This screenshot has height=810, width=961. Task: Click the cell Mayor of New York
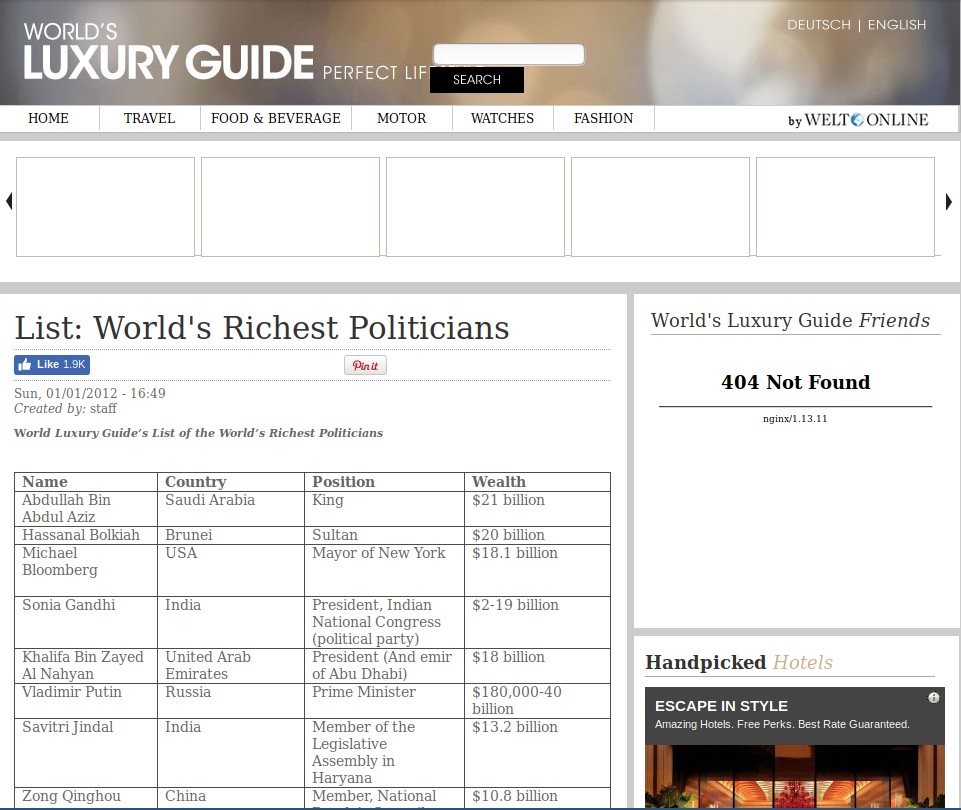(384, 570)
